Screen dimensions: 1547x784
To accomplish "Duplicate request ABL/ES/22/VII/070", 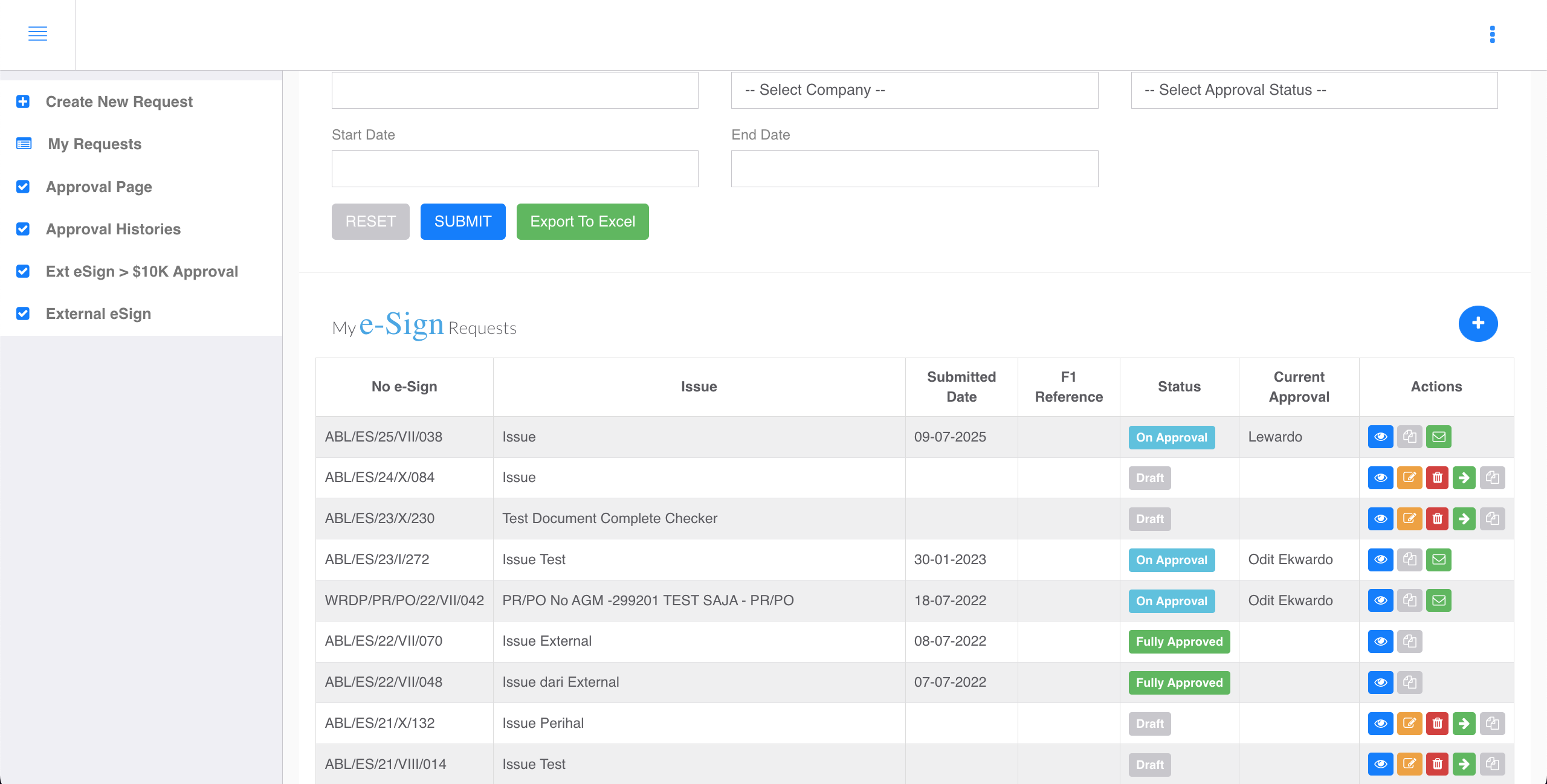I will coord(1410,641).
